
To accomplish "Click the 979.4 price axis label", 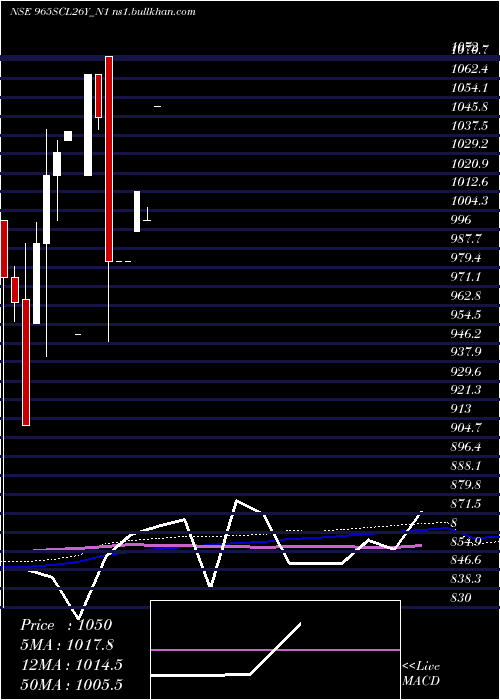I will click(467, 258).
